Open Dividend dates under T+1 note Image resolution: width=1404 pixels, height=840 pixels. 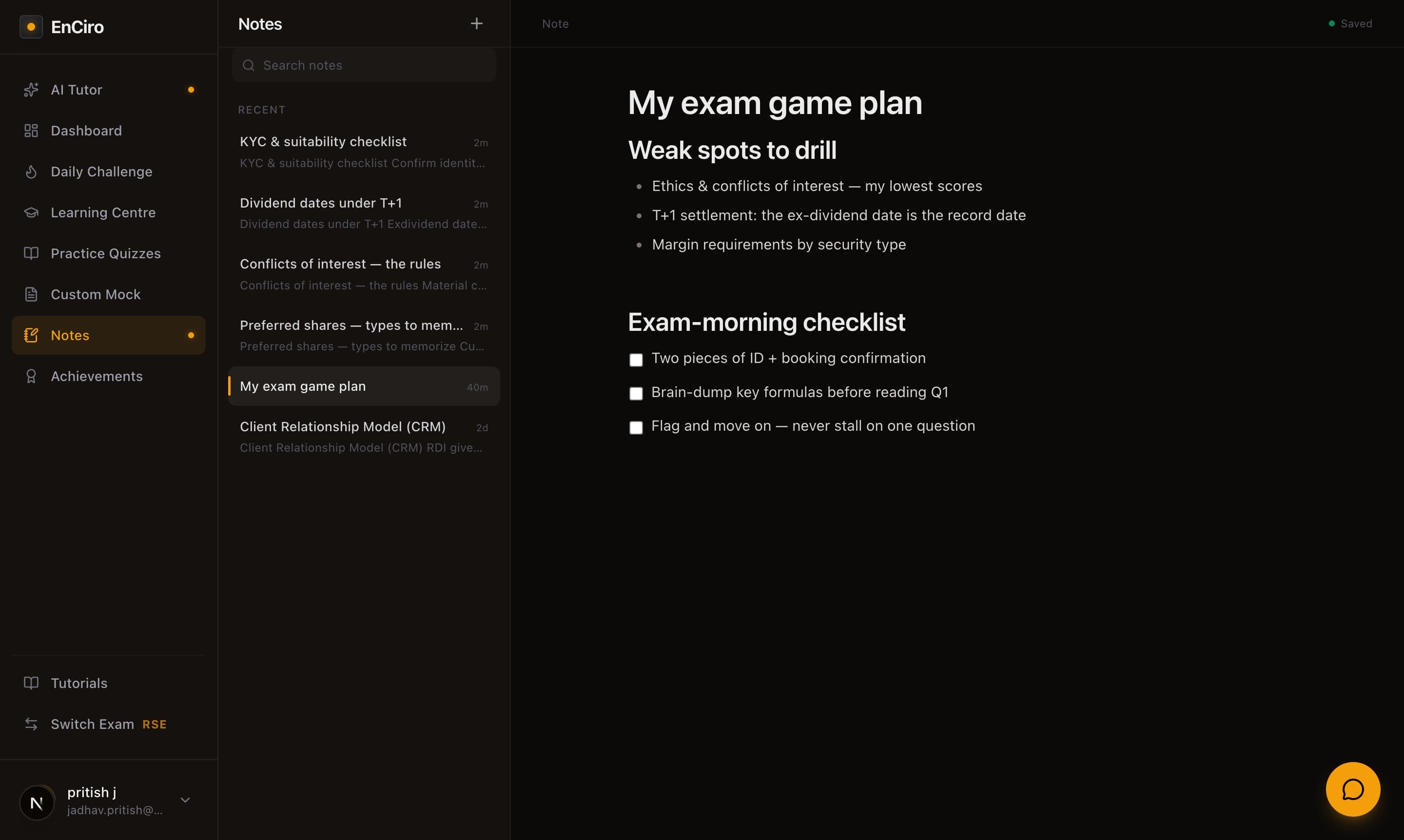click(x=364, y=213)
